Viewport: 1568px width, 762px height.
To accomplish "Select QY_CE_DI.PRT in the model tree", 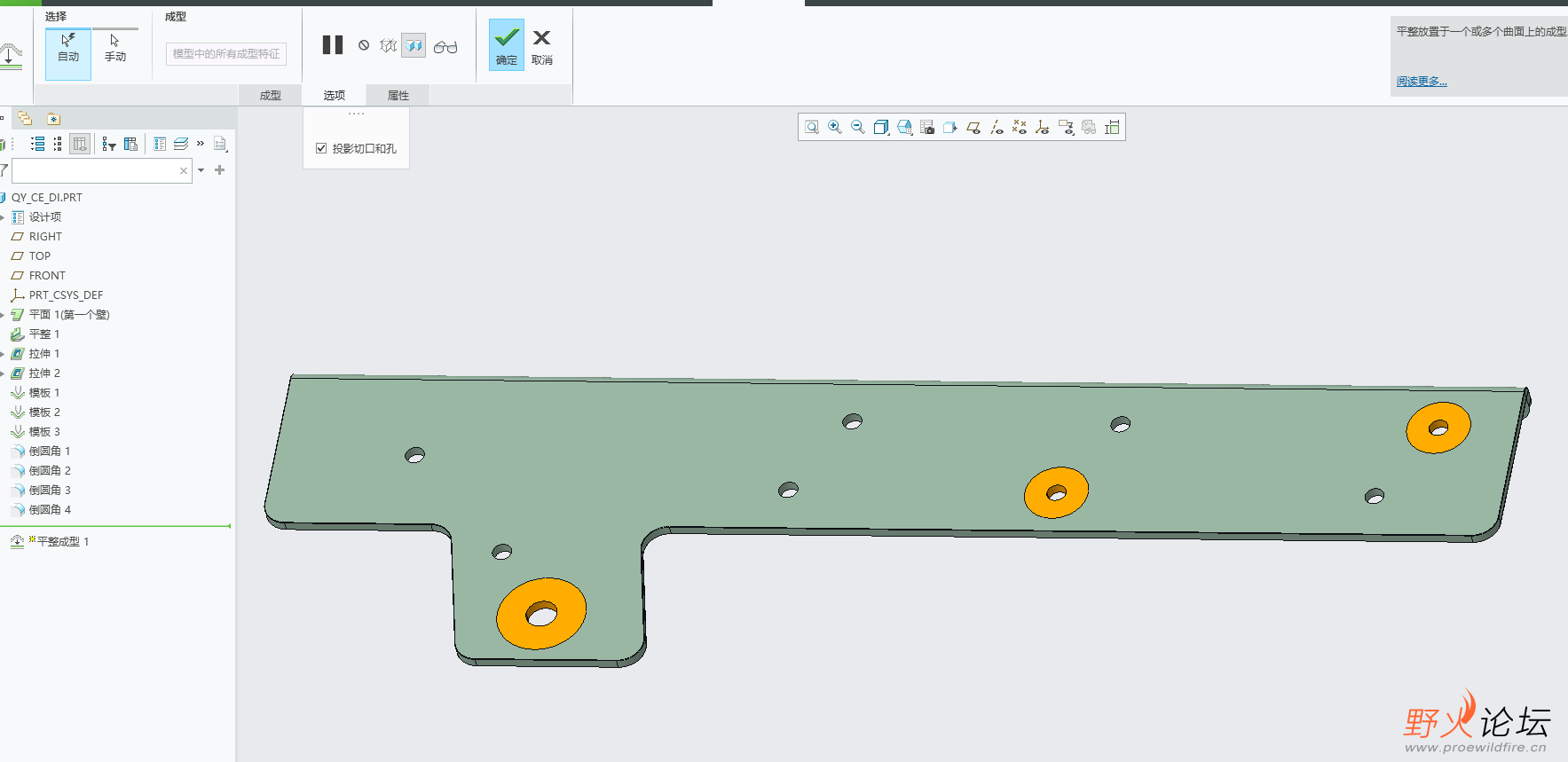I will point(46,198).
